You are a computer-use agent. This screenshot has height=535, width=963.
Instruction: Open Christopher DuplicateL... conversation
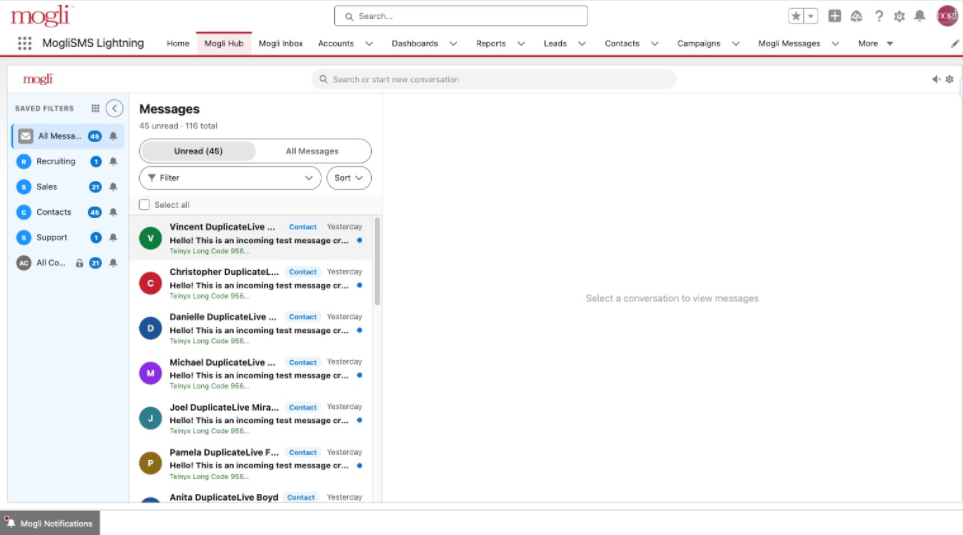tap(252, 283)
